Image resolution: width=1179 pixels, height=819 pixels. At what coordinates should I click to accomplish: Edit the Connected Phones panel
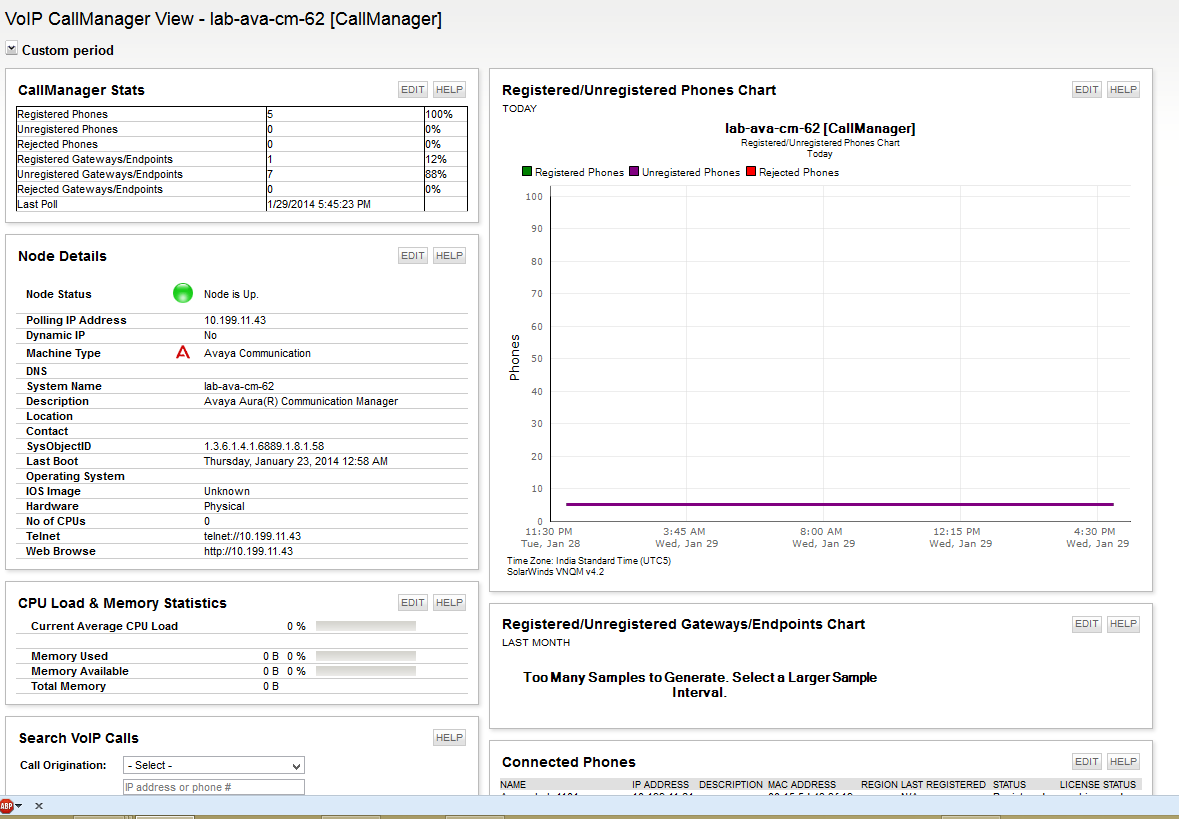click(1087, 762)
